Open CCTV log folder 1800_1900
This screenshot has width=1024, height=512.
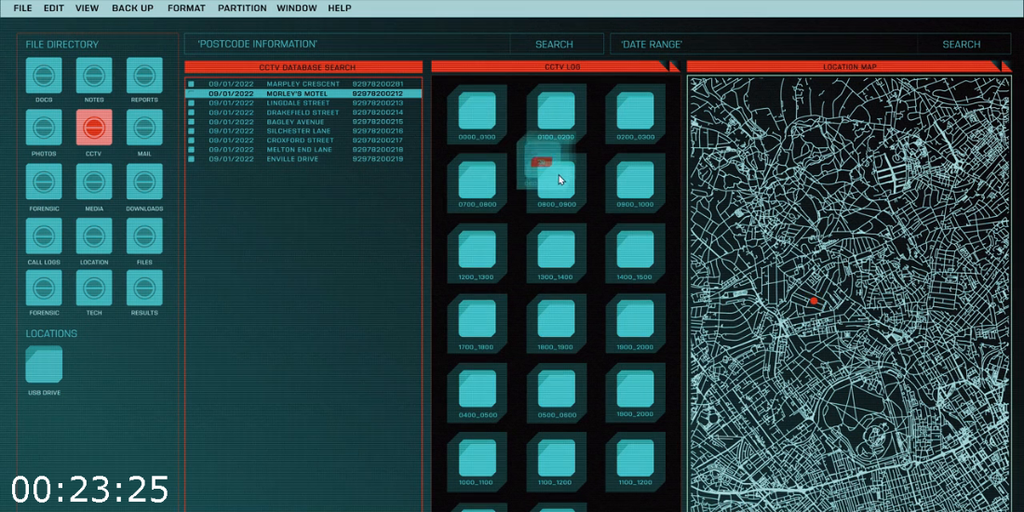[x=556, y=320]
